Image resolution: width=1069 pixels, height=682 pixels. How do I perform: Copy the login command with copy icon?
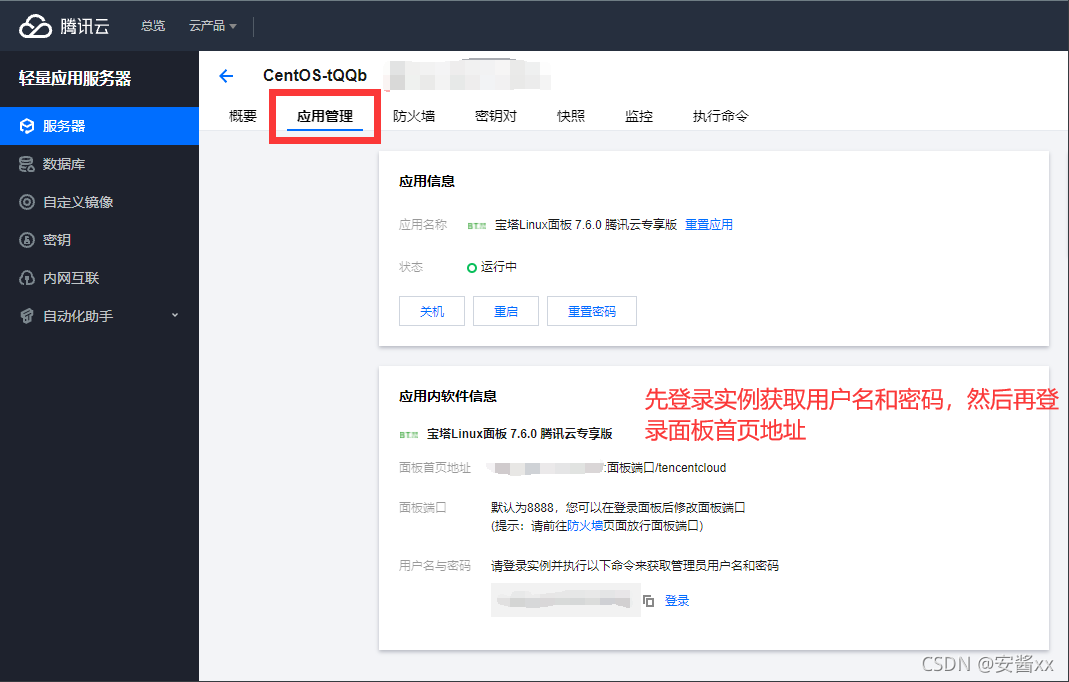(648, 601)
